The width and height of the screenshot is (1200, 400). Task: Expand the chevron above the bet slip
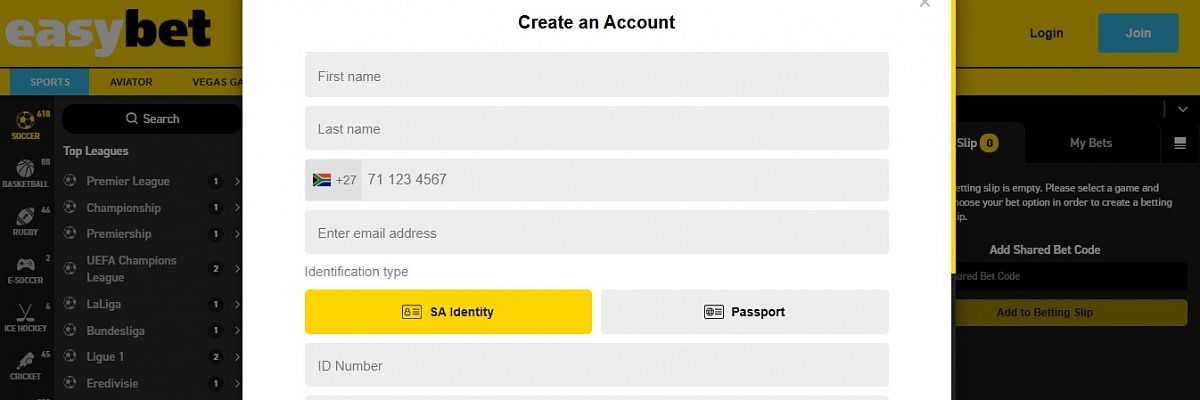(x=1183, y=109)
